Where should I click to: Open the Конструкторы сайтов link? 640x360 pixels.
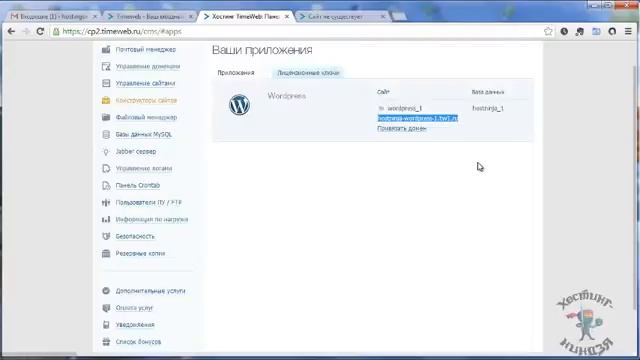click(x=146, y=100)
